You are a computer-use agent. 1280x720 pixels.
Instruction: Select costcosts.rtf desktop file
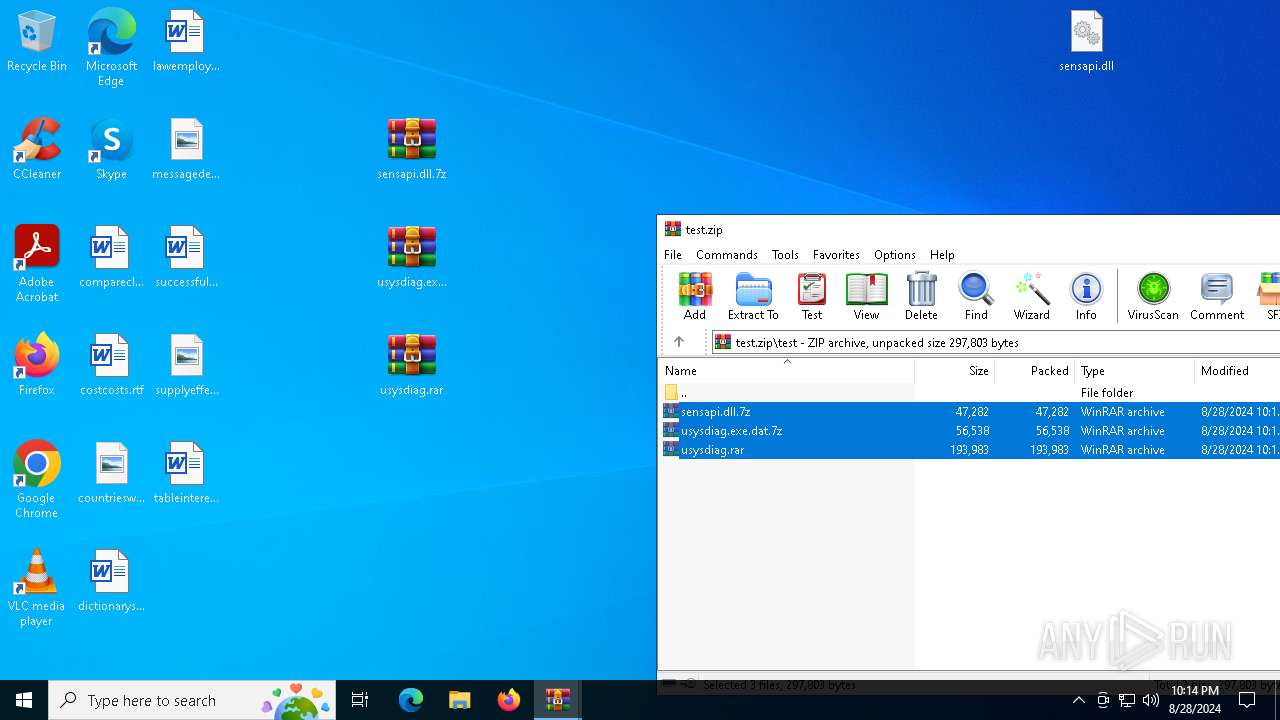111,366
